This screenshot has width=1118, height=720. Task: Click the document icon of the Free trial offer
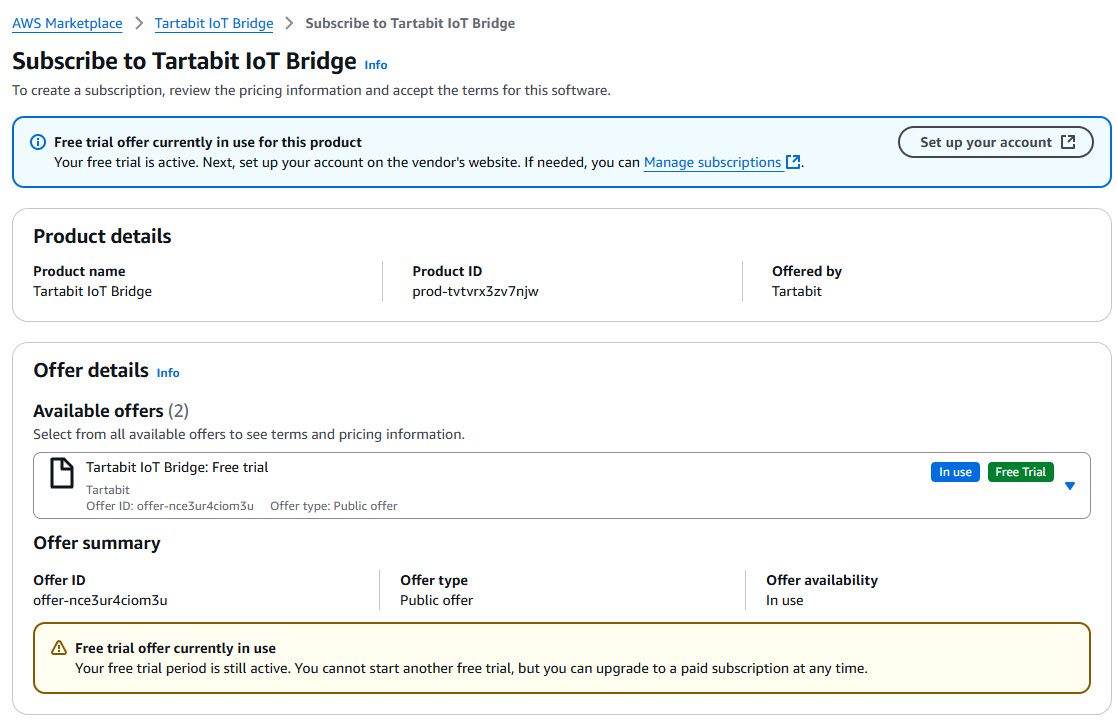pyautogui.click(x=62, y=473)
